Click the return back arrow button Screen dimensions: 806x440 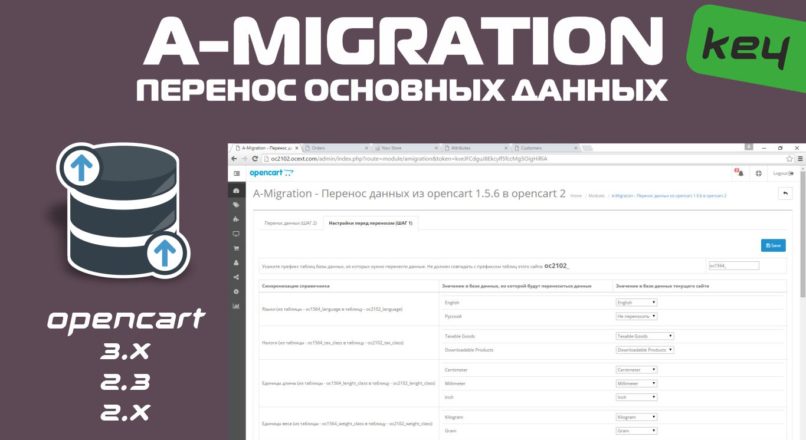785,193
